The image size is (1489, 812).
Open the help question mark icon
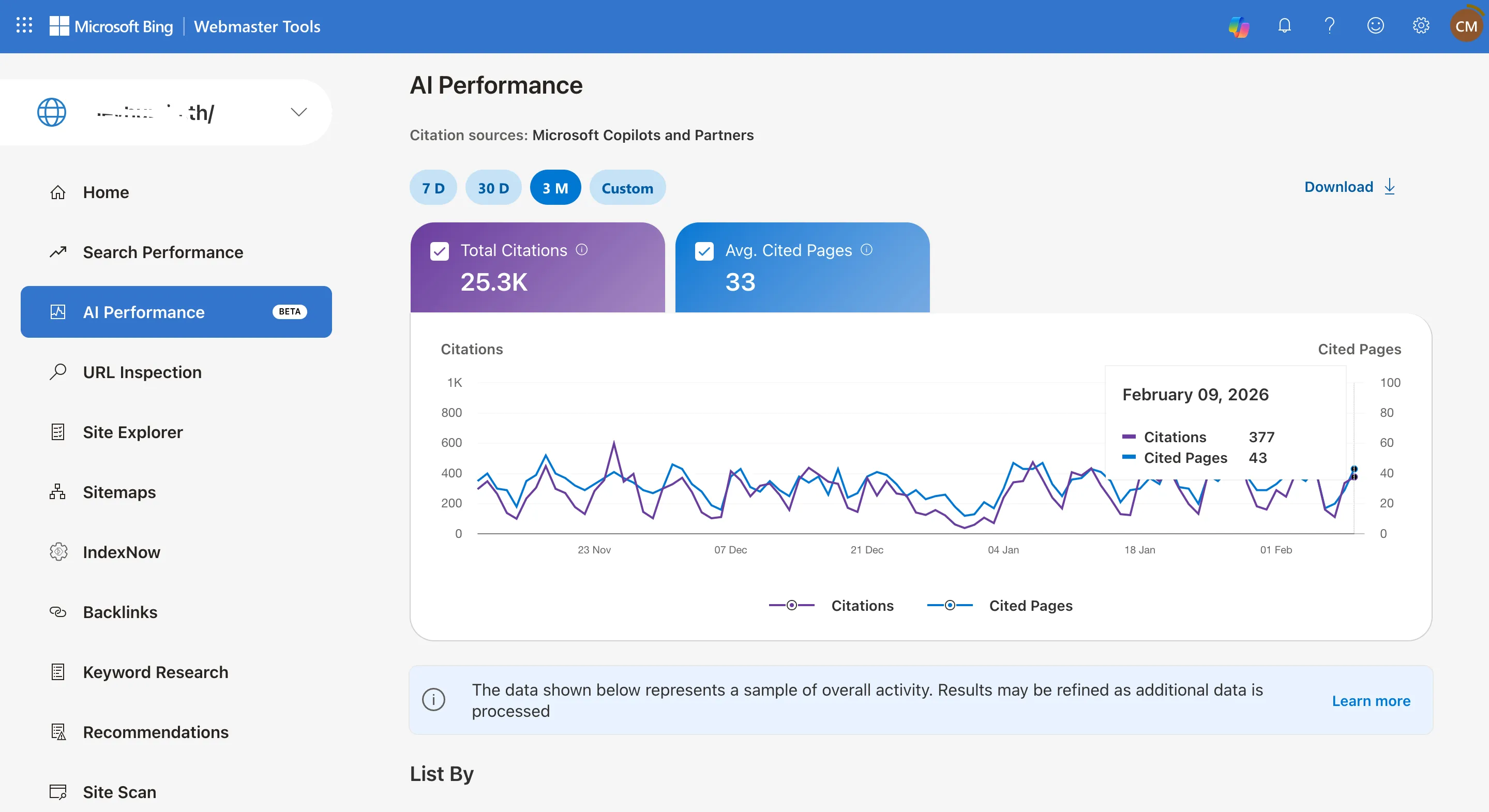click(x=1330, y=26)
